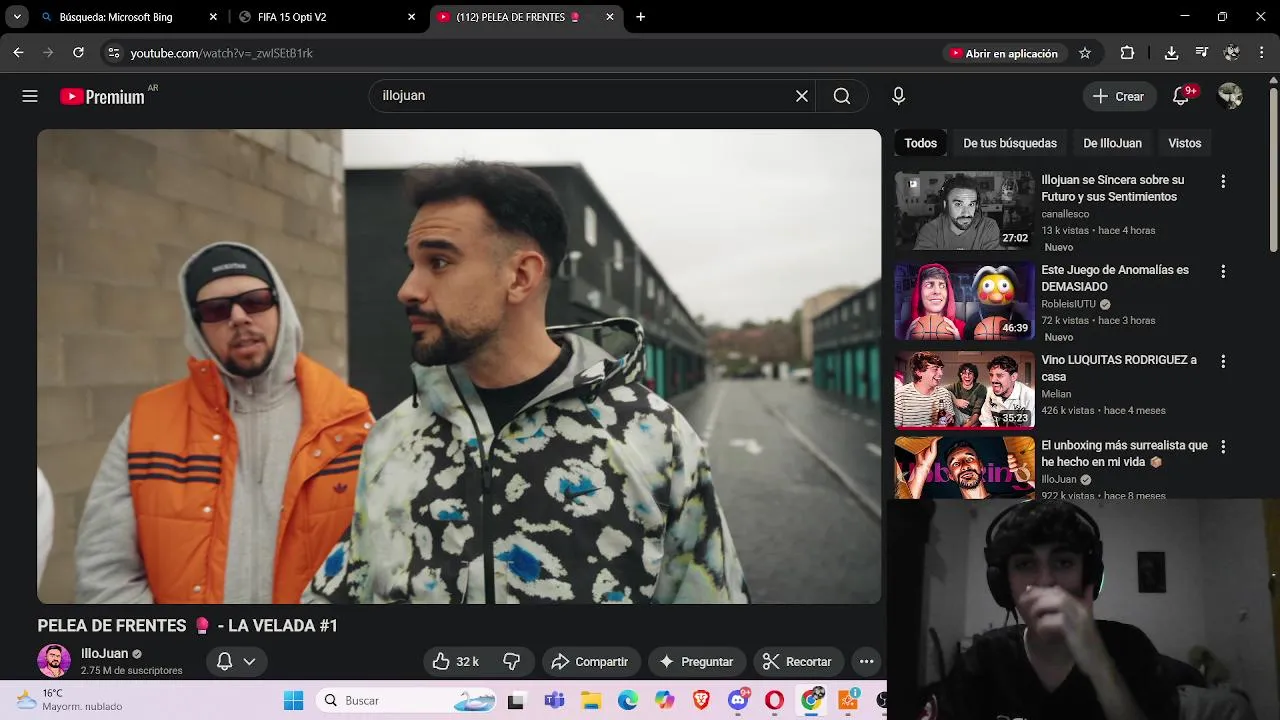Start voice search with microphone icon
The image size is (1280, 720).
pyautogui.click(x=898, y=96)
